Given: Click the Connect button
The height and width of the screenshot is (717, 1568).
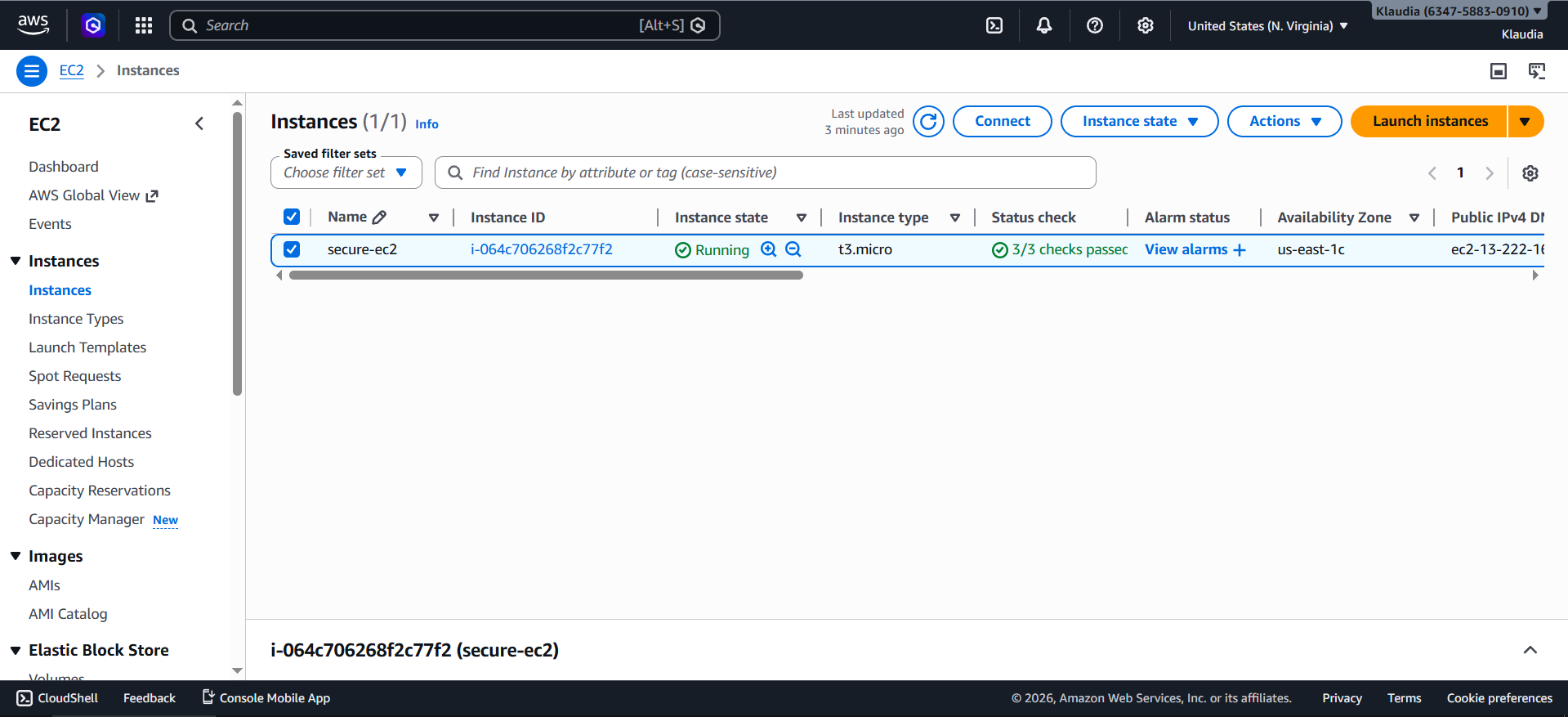Looking at the screenshot, I should [1002, 122].
